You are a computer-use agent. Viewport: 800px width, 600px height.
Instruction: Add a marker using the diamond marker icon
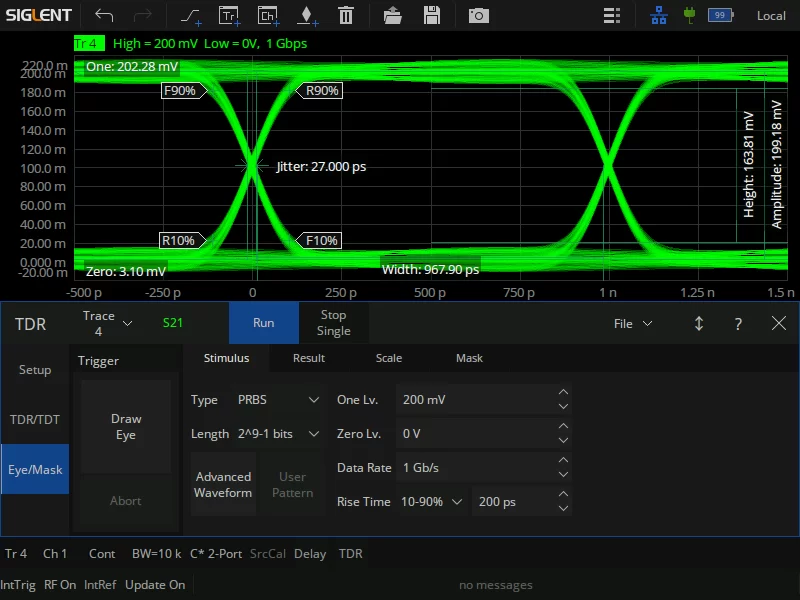click(x=306, y=15)
